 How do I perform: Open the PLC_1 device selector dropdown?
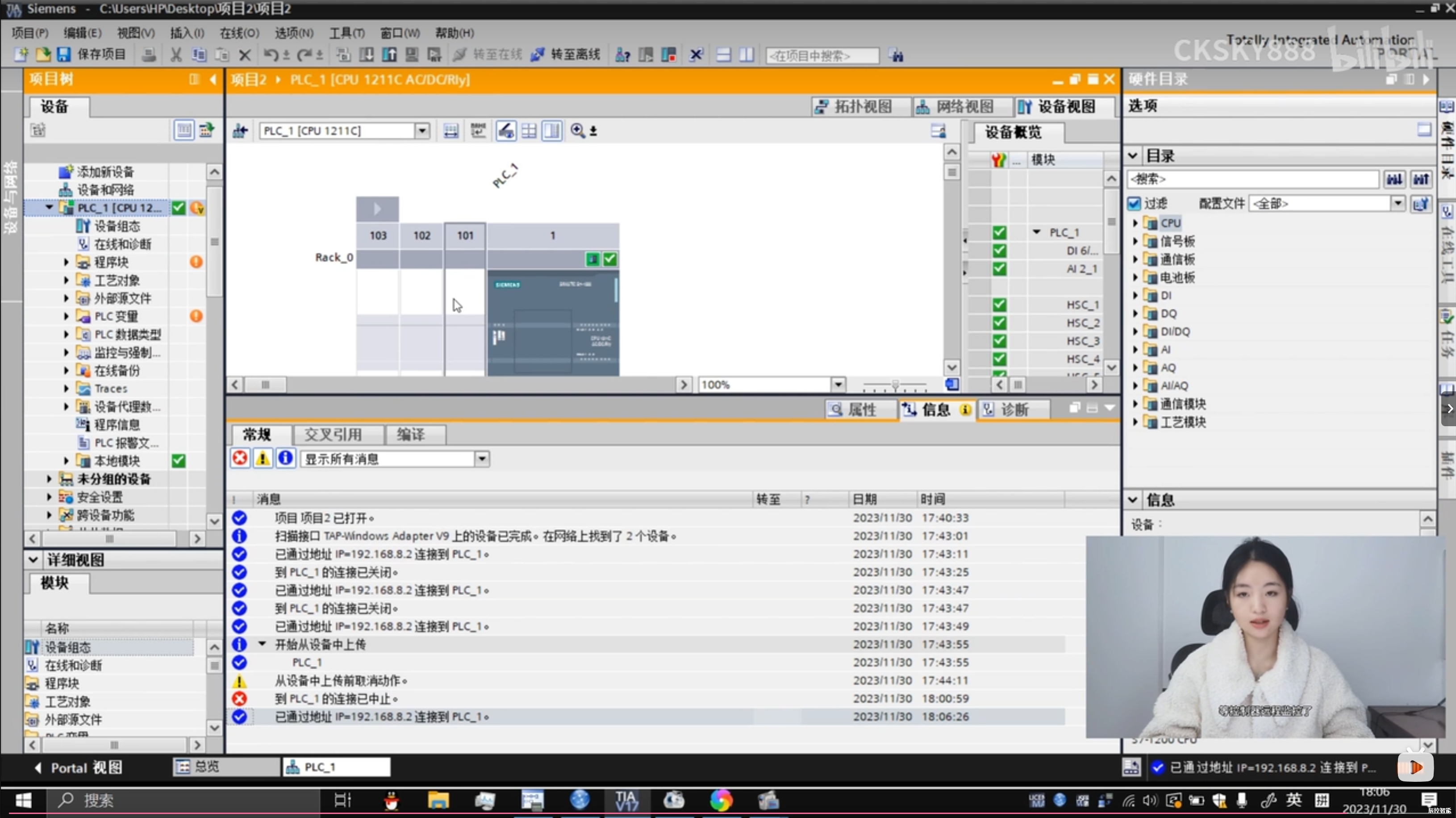(421, 131)
